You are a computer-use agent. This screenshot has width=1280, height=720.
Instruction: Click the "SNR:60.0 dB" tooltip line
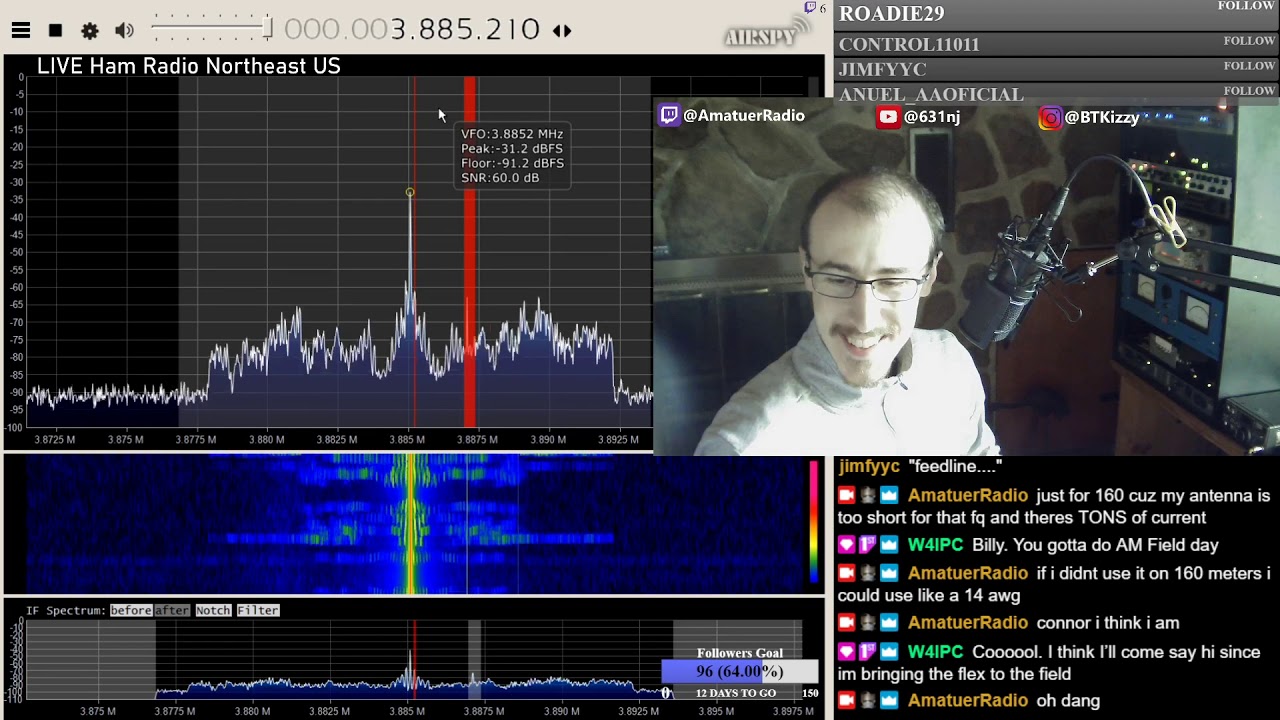click(500, 178)
